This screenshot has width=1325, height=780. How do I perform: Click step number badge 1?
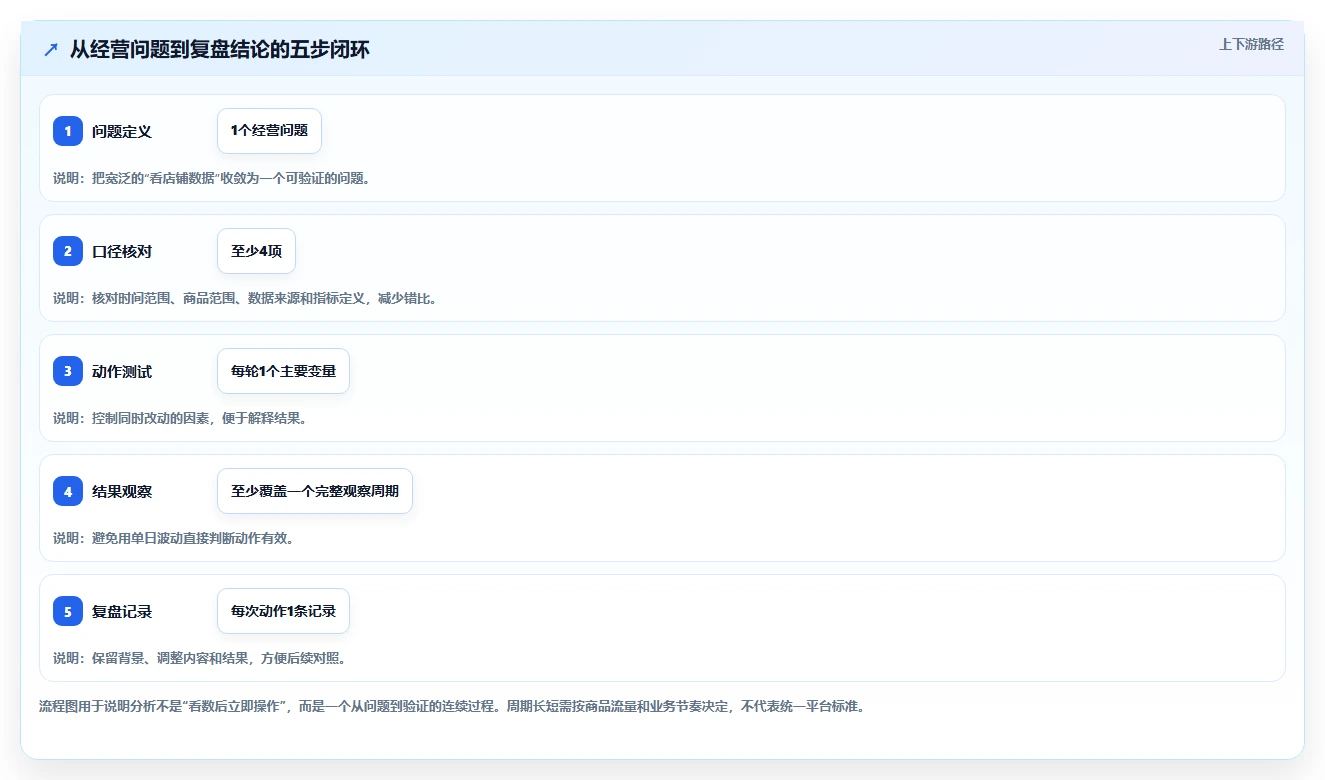coord(68,131)
